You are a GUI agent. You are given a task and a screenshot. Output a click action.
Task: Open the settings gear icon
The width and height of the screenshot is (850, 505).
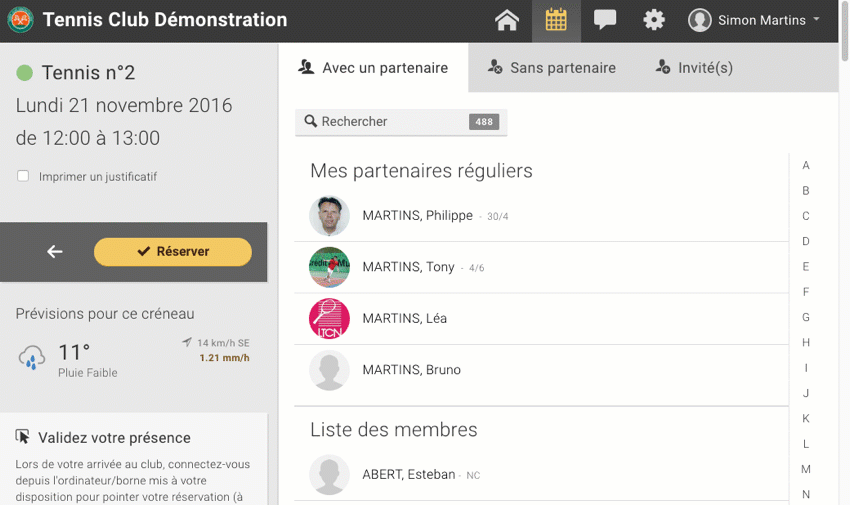[x=654, y=20]
